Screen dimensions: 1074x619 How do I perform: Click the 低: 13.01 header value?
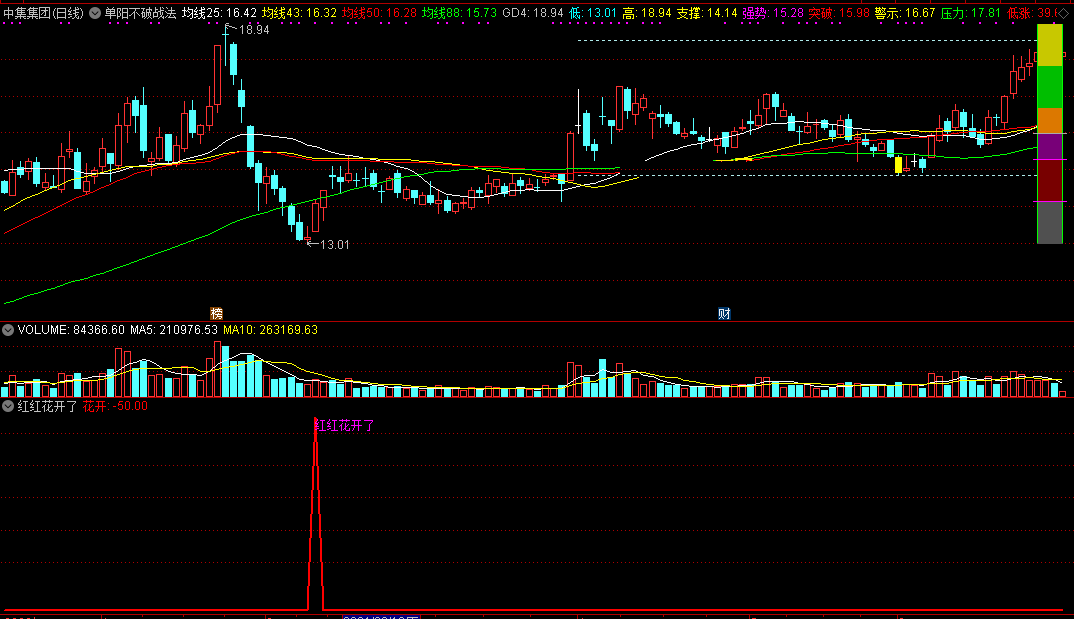592,13
